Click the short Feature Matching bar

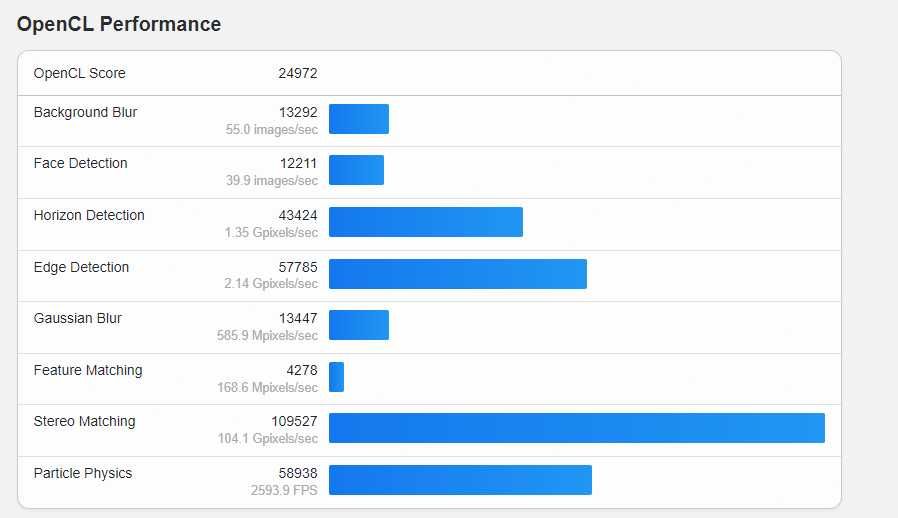pos(336,377)
